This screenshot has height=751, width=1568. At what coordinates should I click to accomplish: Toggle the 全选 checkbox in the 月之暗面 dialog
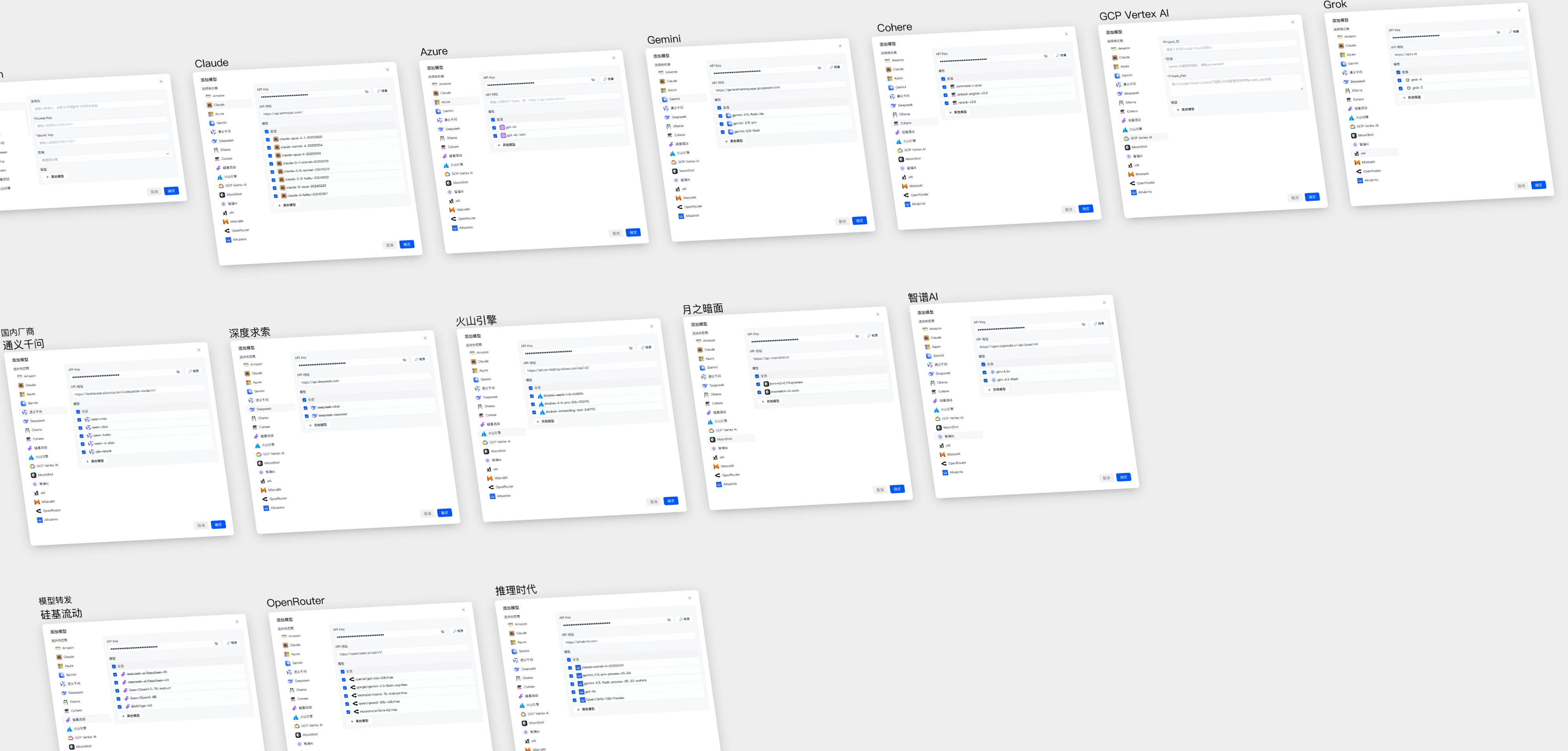[x=757, y=376]
